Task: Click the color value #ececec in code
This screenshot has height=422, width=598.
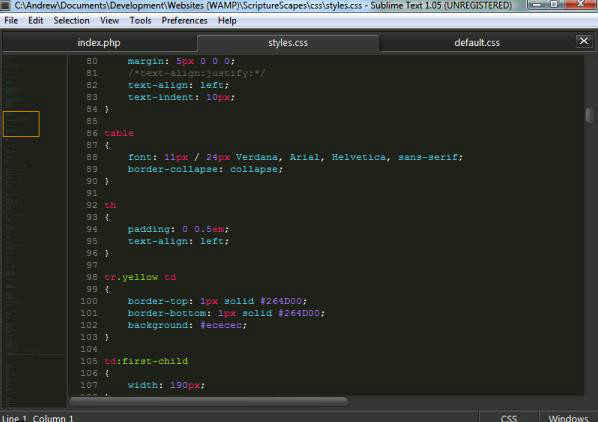Action: (221, 325)
